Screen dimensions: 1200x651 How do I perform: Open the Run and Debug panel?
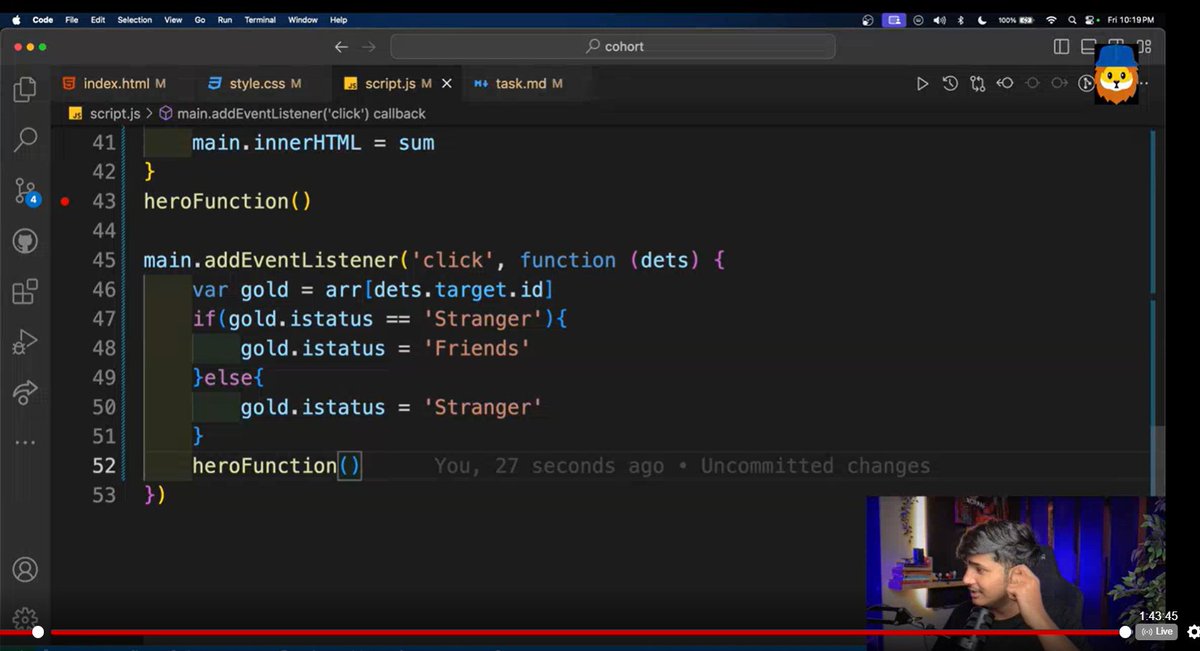pos(25,341)
